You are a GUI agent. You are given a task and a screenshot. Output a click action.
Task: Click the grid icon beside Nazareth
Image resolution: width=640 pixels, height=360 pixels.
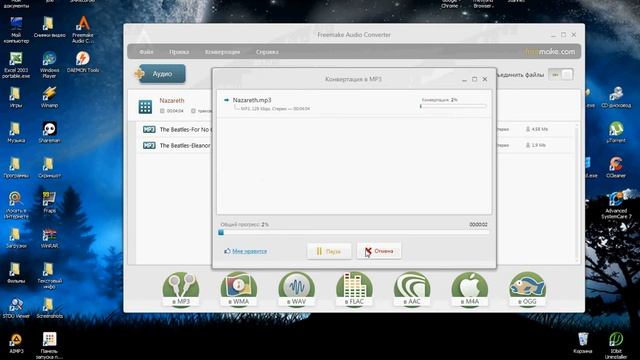pos(145,107)
